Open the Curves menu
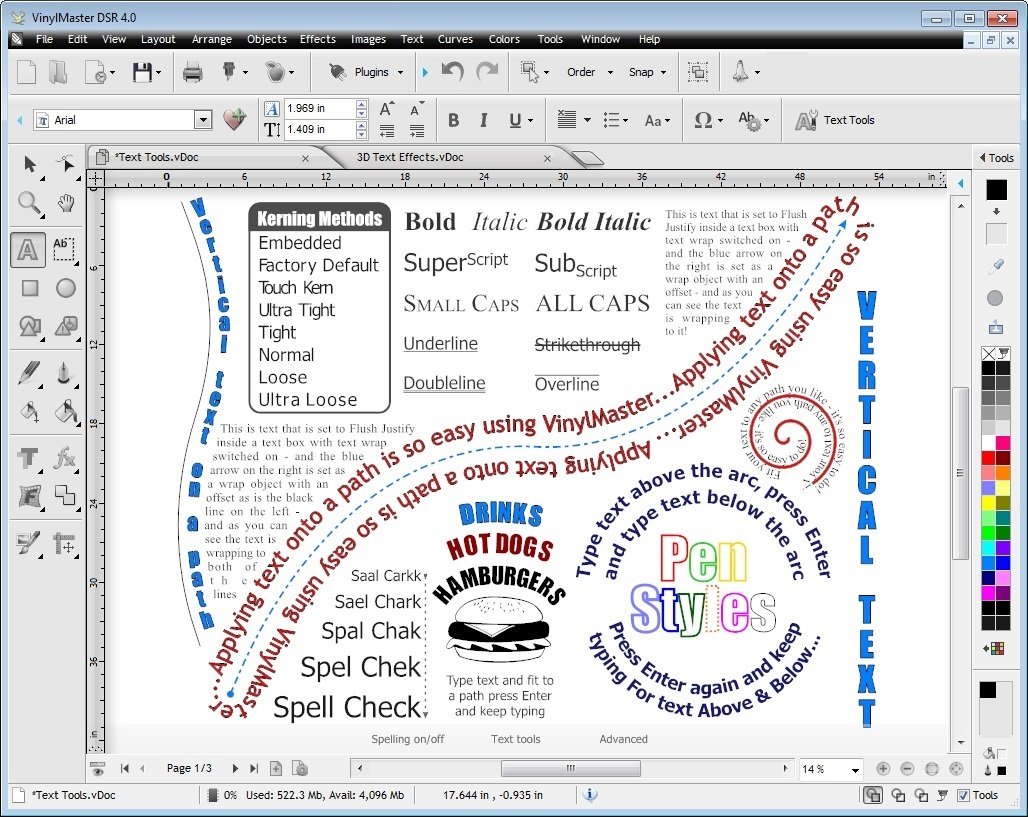Screen dimensions: 1028x817 tap(455, 39)
